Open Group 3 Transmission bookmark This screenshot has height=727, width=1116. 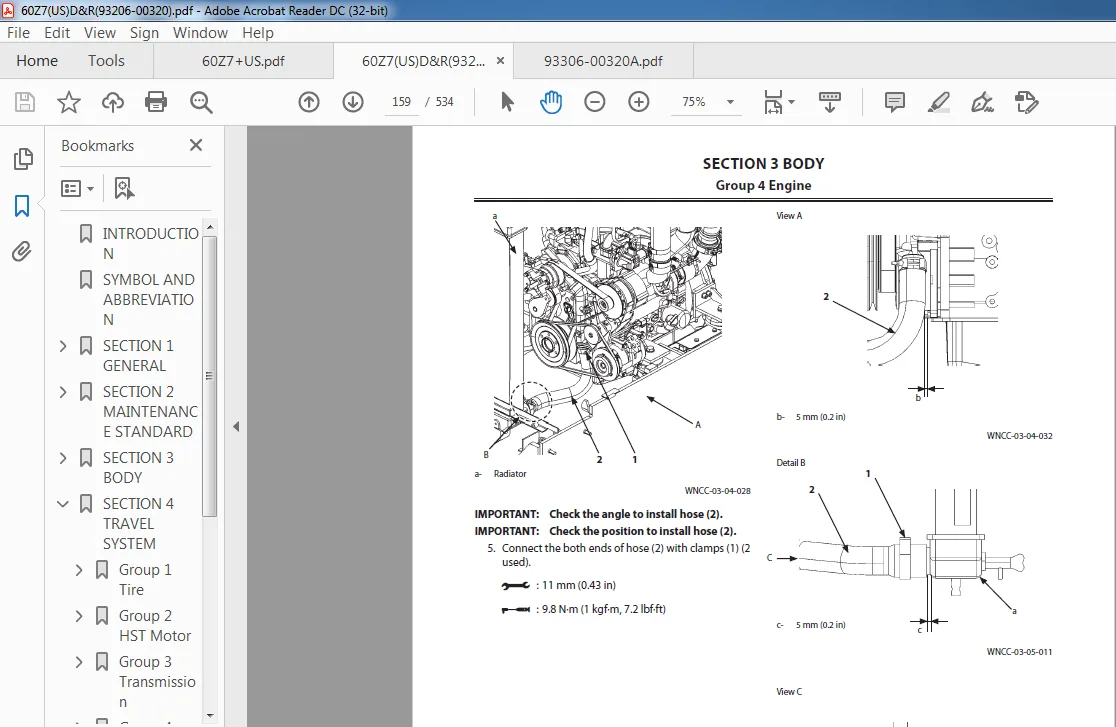click(x=157, y=681)
